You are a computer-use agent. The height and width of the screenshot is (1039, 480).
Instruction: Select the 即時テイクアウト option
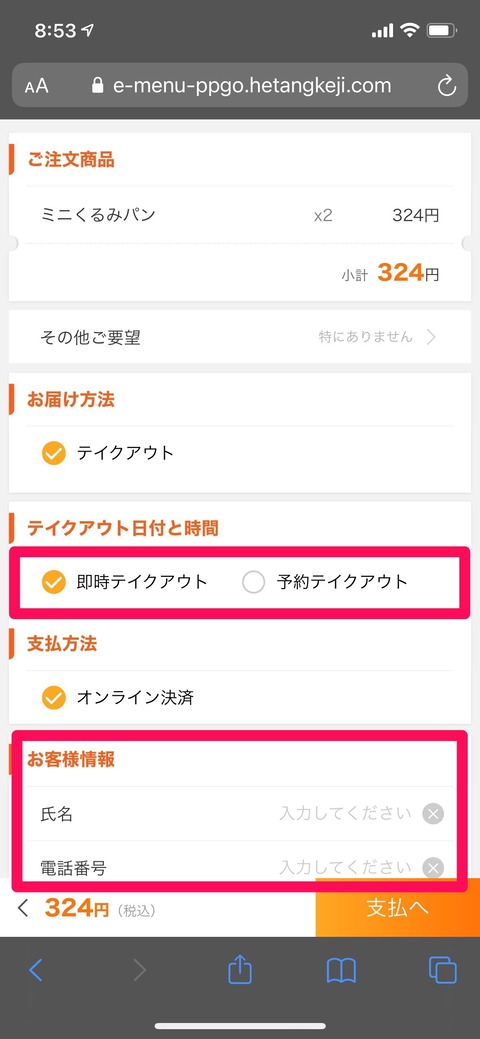[125, 582]
